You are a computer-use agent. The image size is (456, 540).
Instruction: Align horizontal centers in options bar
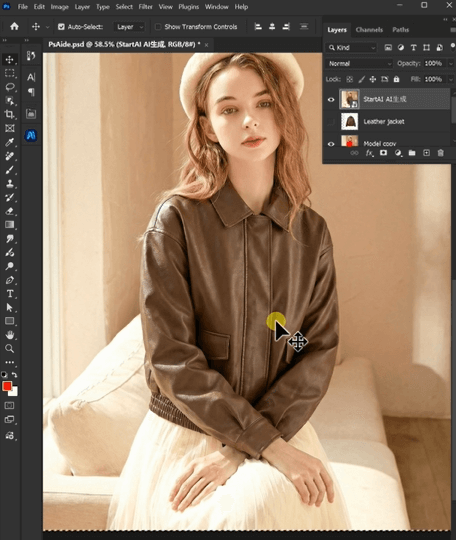pos(272,27)
